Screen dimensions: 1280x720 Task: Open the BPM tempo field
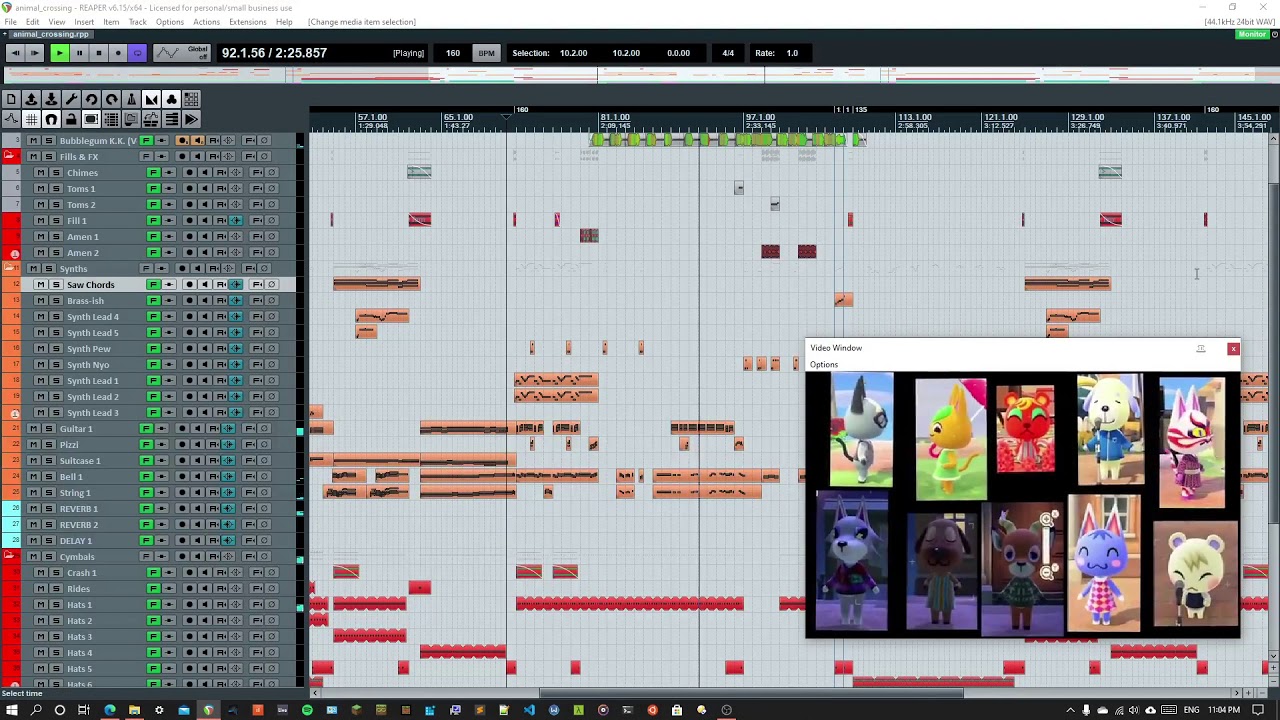coord(453,53)
